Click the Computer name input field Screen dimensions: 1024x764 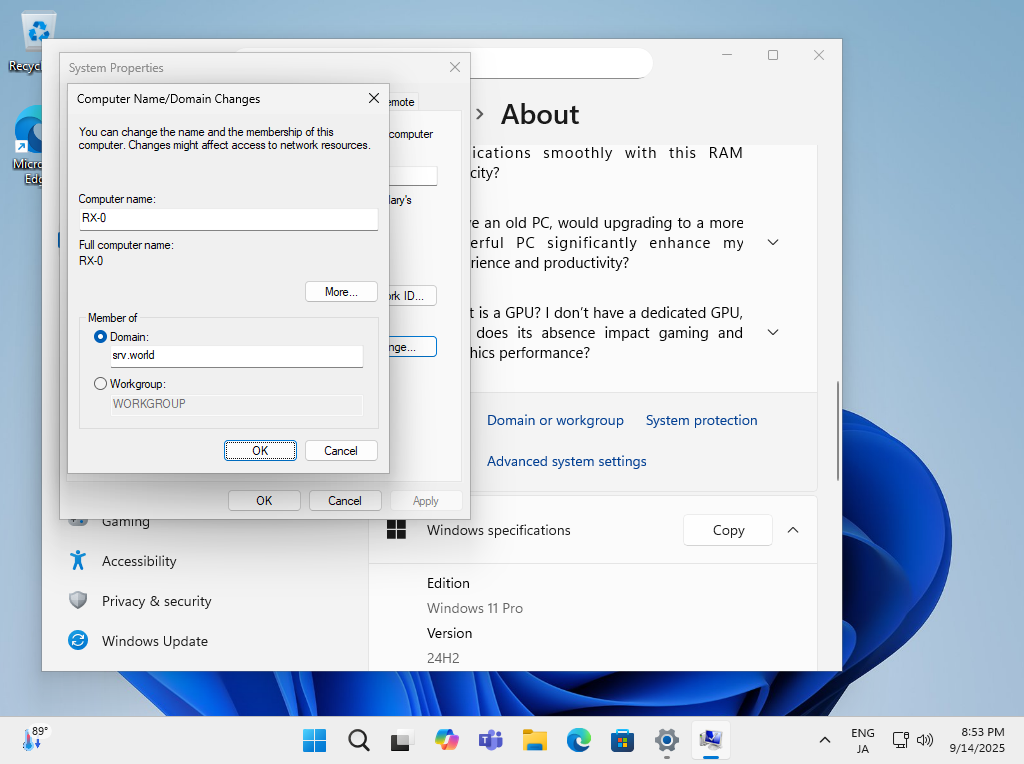pyautogui.click(x=229, y=219)
